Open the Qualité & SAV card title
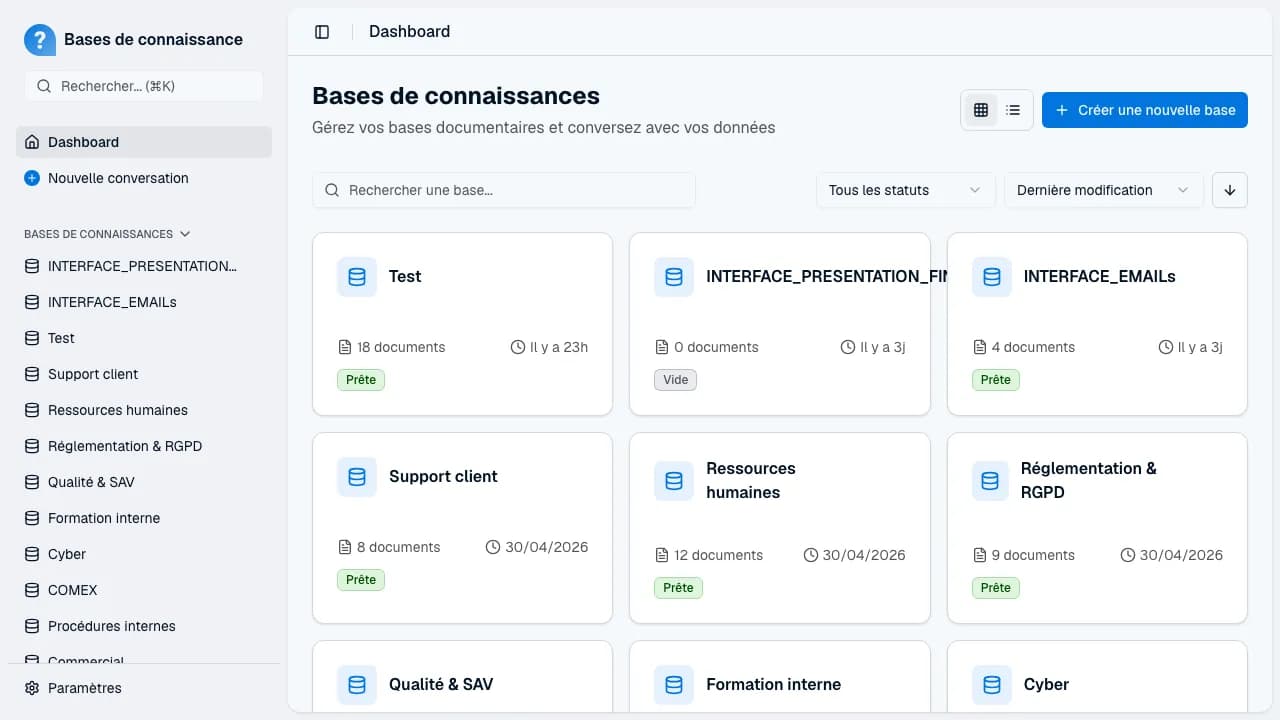 (x=441, y=685)
